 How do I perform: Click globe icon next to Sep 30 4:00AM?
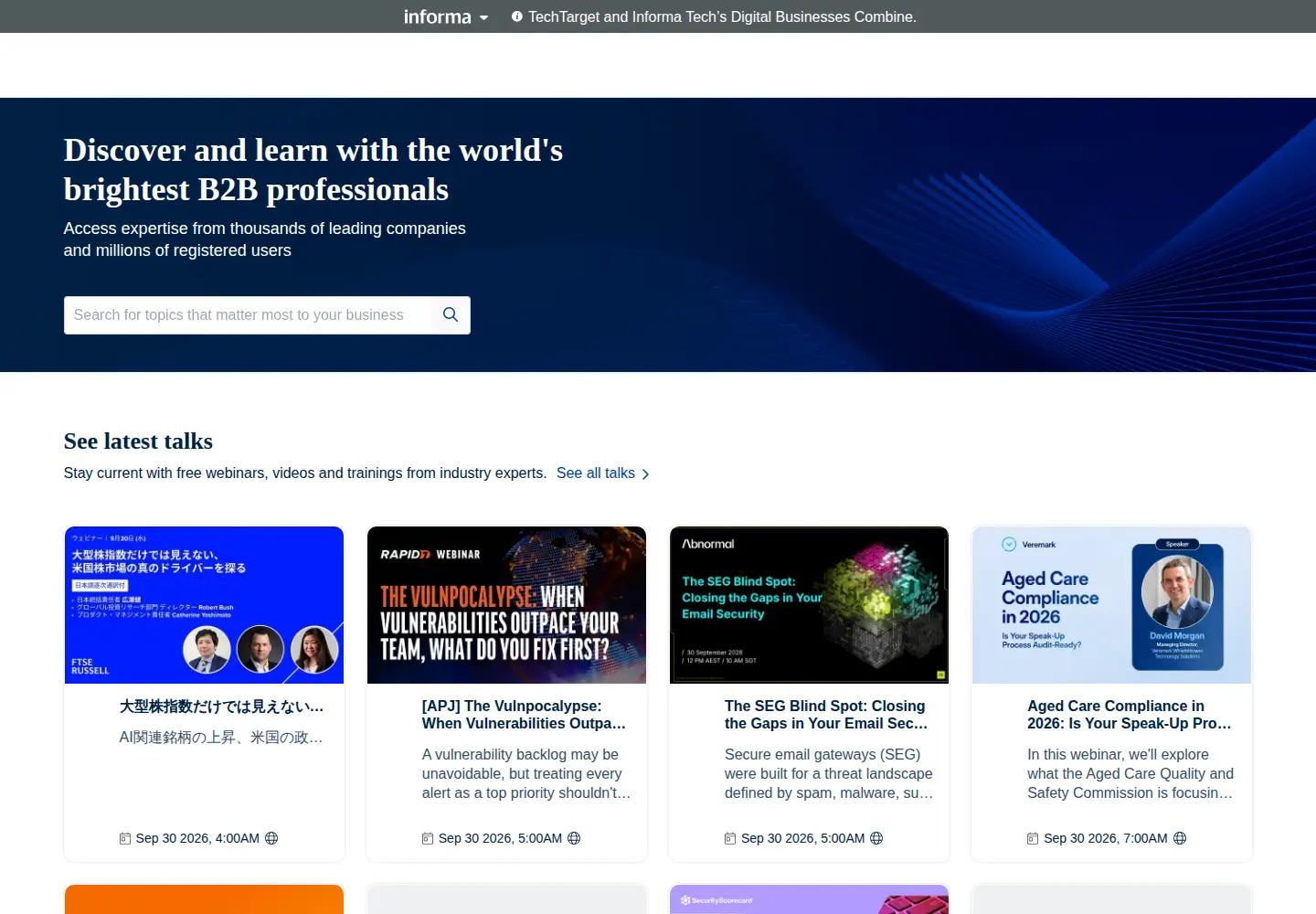click(x=271, y=838)
